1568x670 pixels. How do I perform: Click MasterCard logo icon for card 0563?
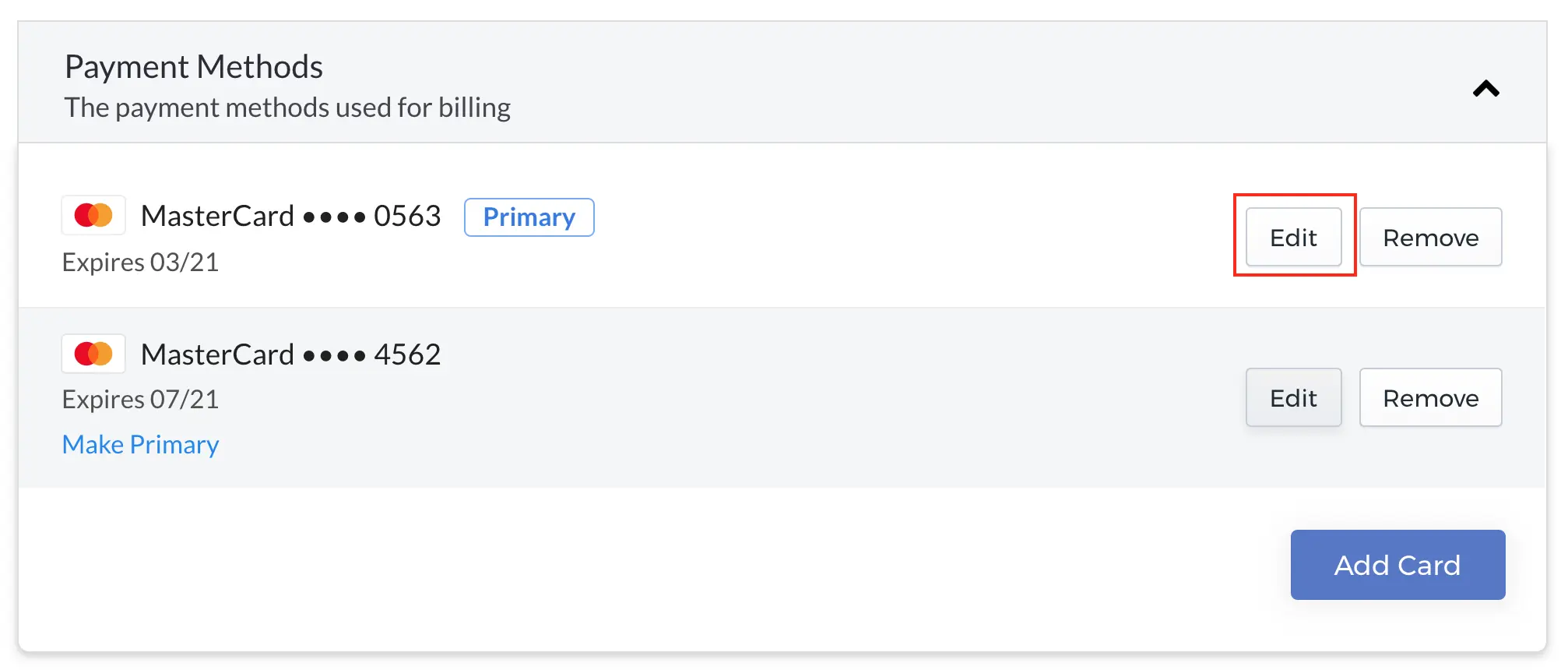93,215
